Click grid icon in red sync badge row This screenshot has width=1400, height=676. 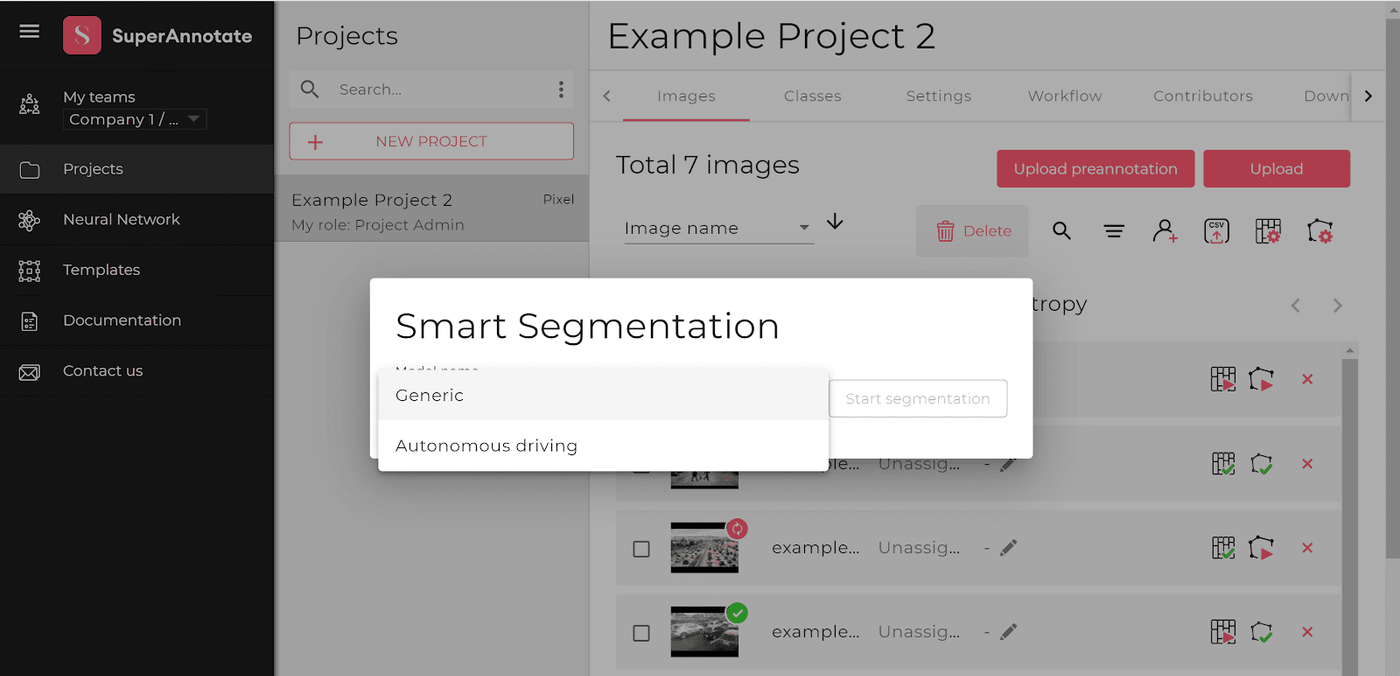pyautogui.click(x=1223, y=548)
